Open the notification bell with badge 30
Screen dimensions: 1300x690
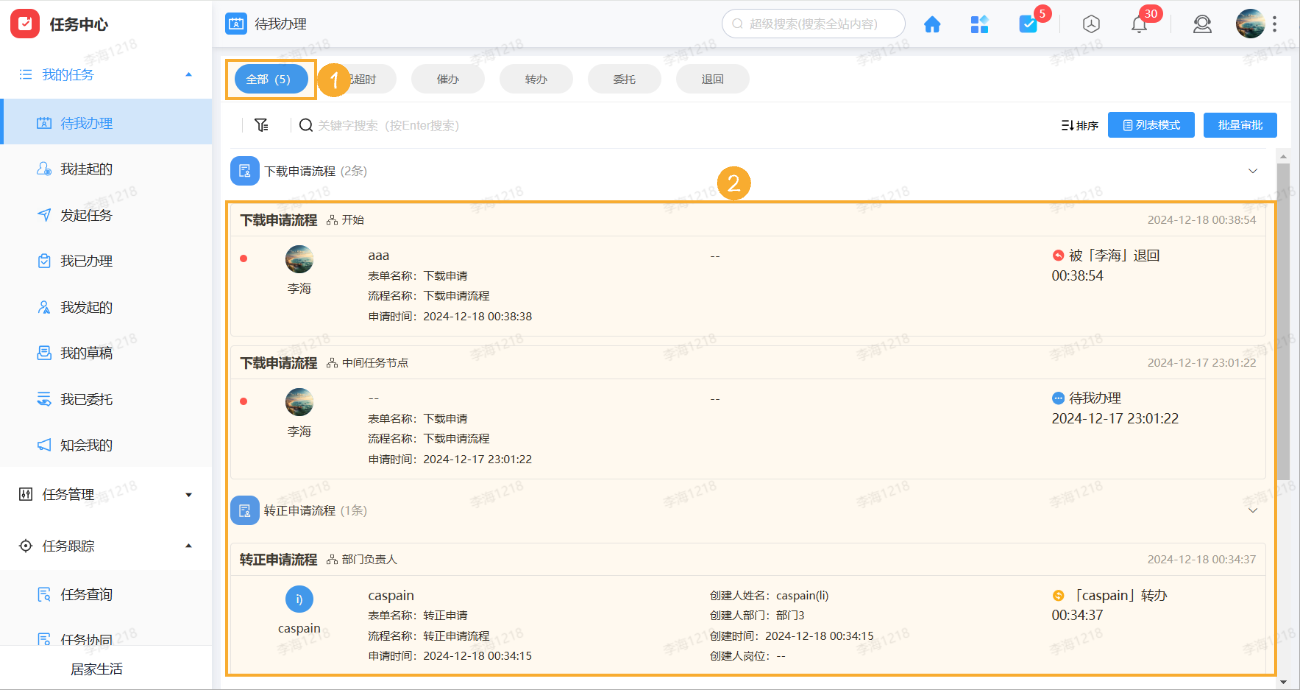[1138, 23]
